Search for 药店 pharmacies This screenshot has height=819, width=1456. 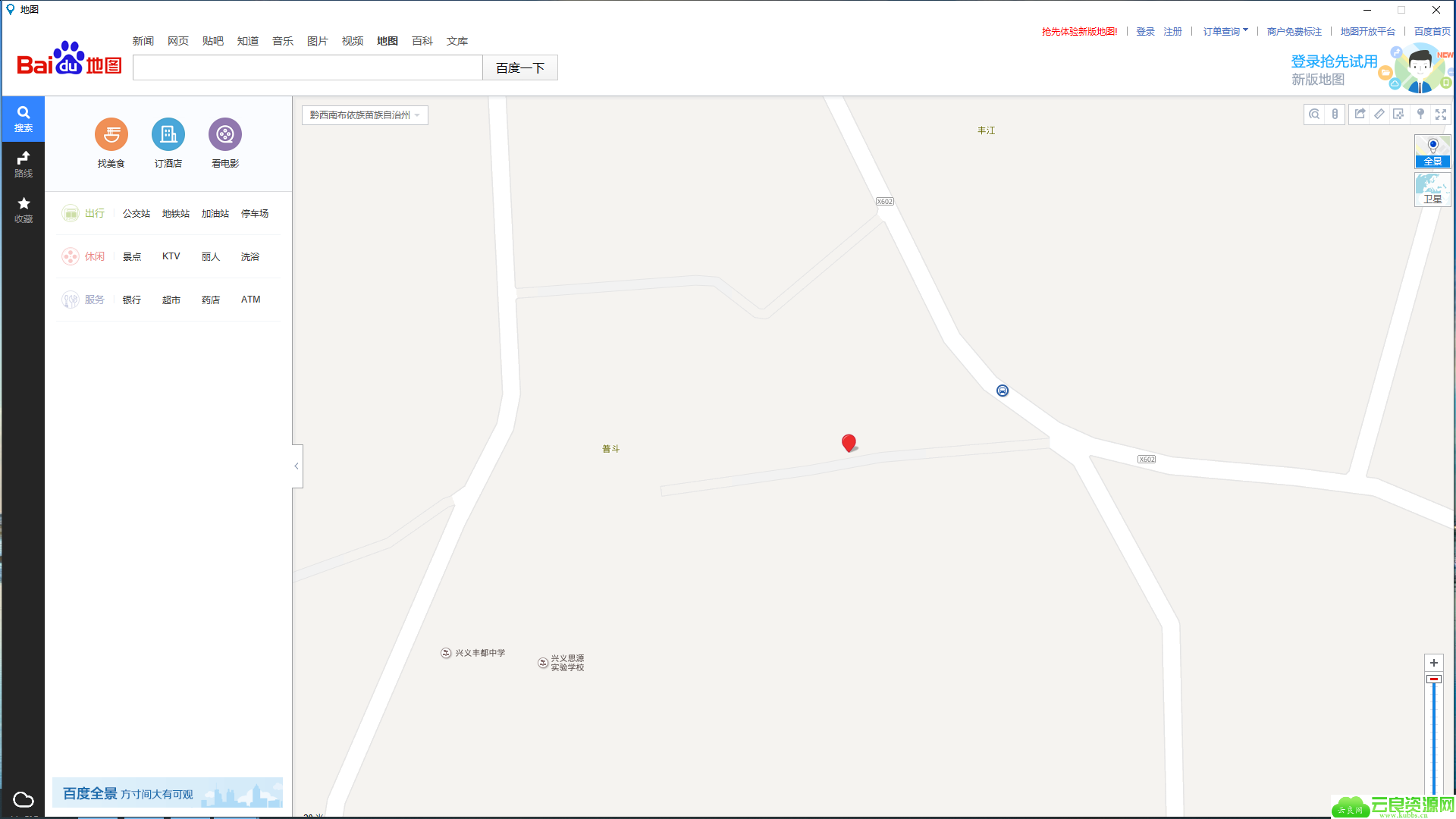[211, 300]
